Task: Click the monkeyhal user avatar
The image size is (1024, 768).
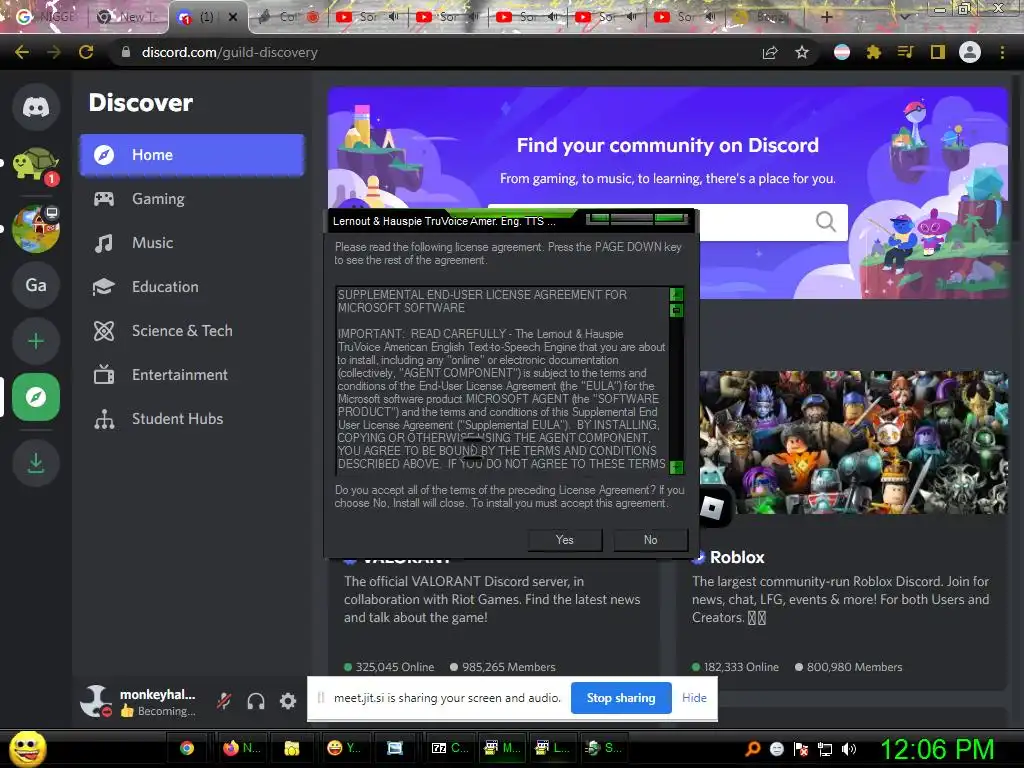Action: tap(96, 701)
